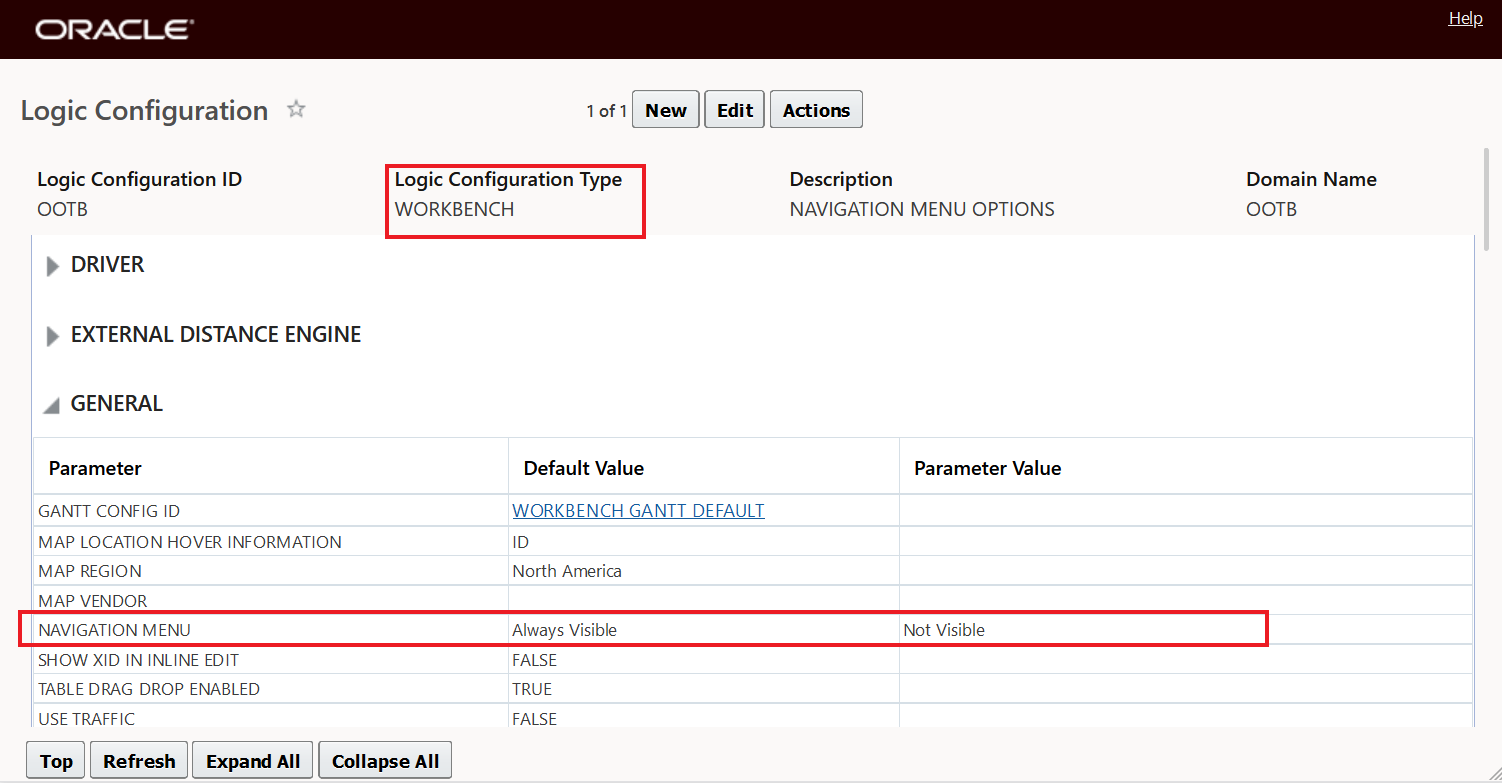This screenshot has width=1502, height=783.
Task: Click the WORKBENCH configuration type value
Action: pos(454,209)
